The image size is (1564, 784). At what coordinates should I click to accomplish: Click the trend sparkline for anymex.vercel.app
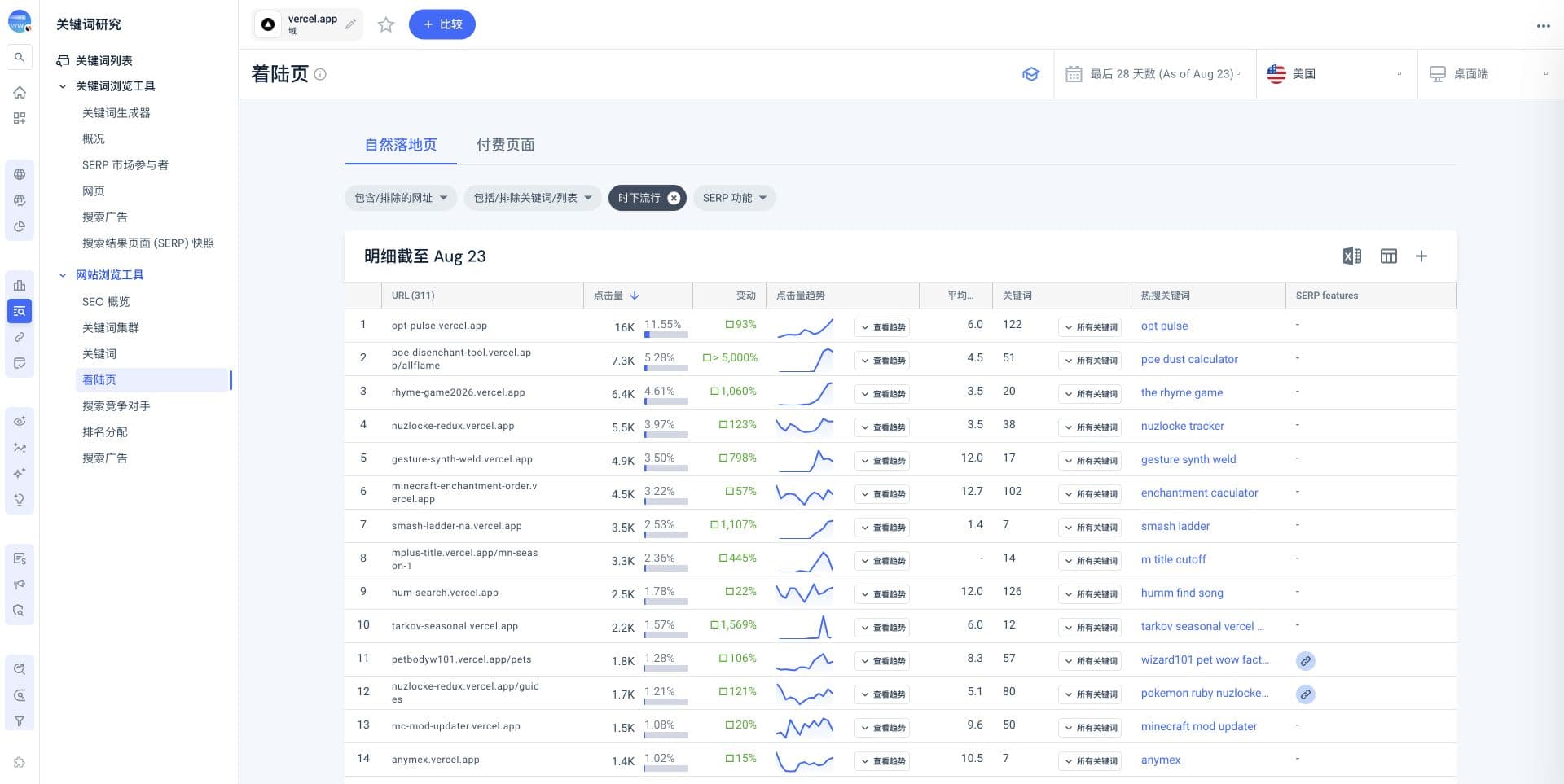click(x=805, y=761)
